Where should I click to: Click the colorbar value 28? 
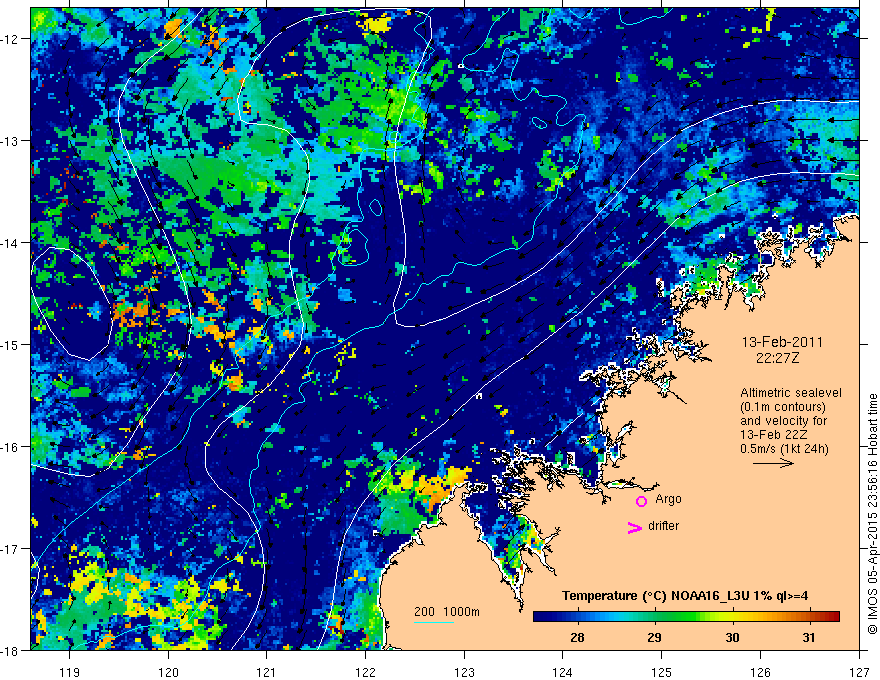577,638
